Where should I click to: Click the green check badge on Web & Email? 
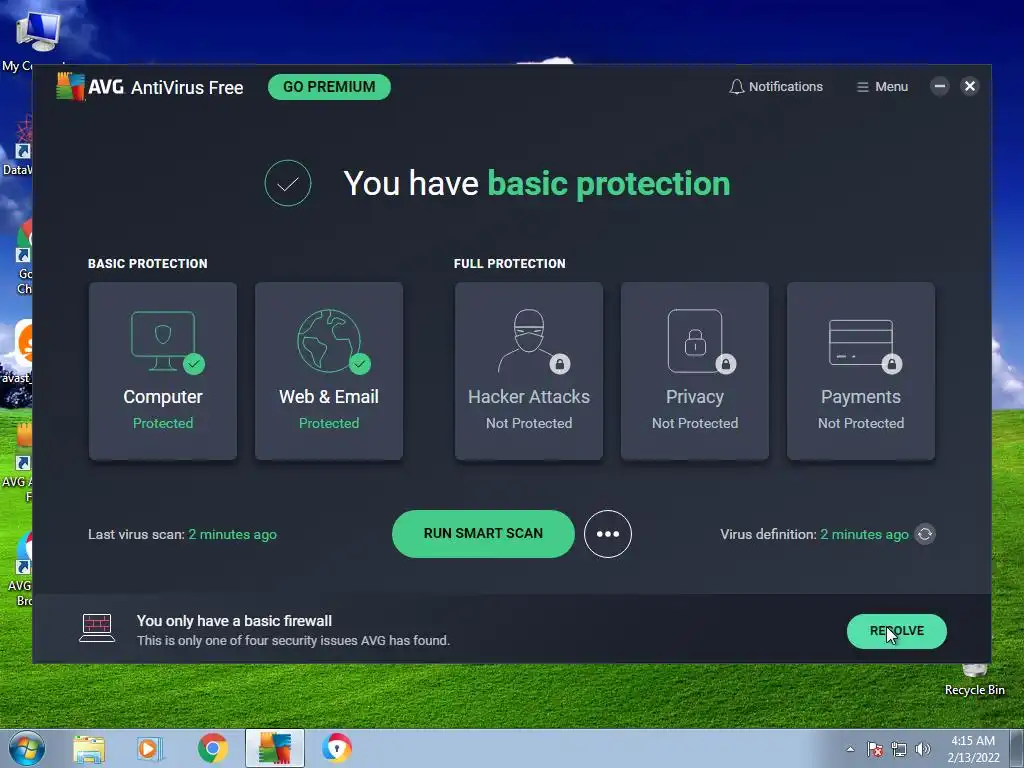[x=360, y=364]
